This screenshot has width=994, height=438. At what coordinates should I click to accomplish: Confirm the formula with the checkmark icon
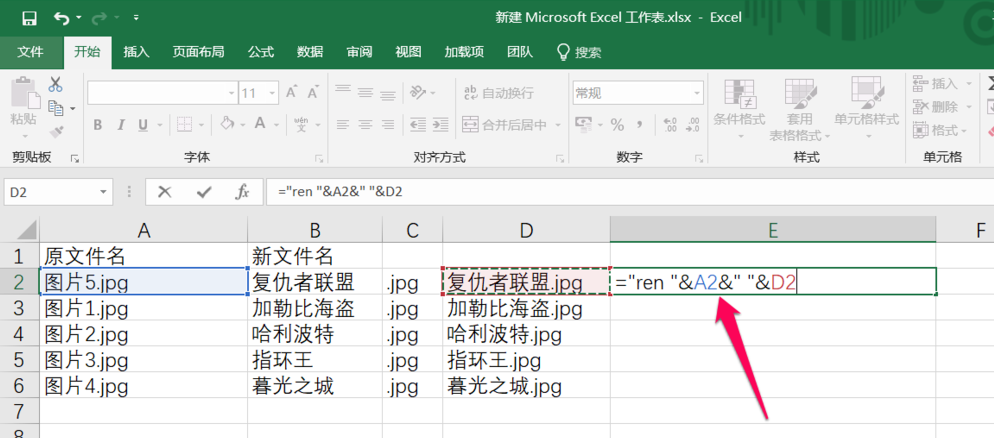204,192
